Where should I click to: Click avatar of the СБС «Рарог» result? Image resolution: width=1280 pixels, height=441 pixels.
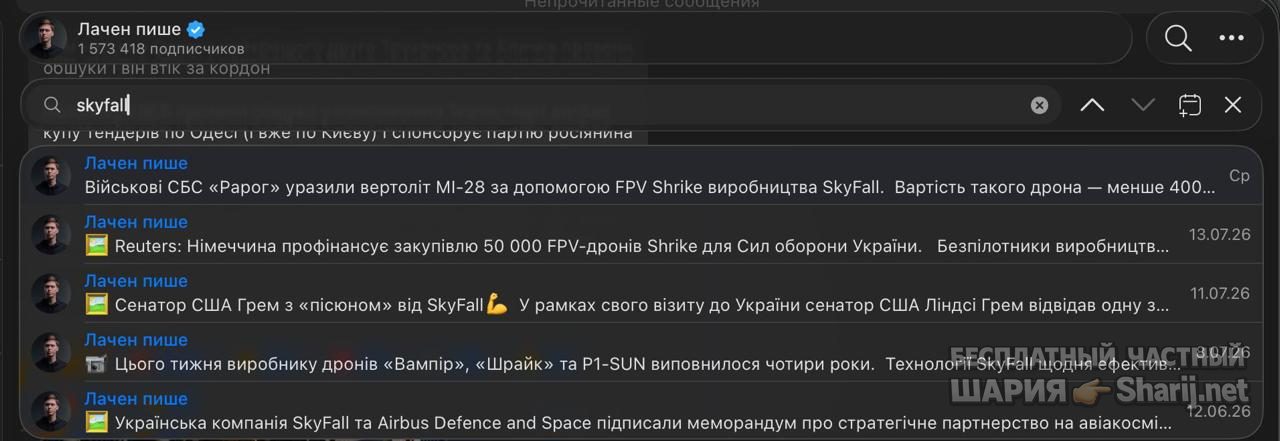tap(50, 176)
